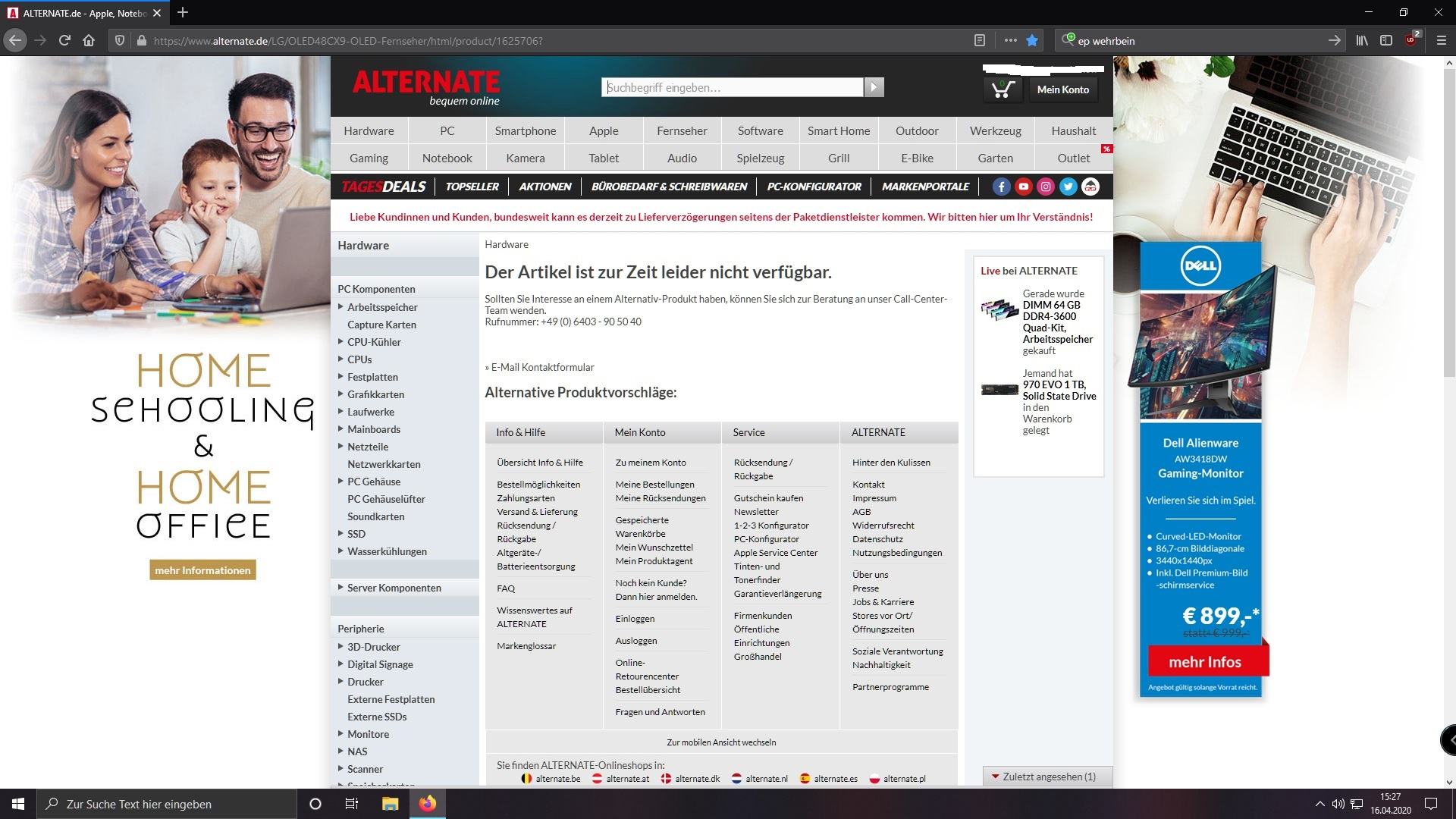Open ALTERNATE Twitter icon
The image size is (1456, 819).
1068,187
